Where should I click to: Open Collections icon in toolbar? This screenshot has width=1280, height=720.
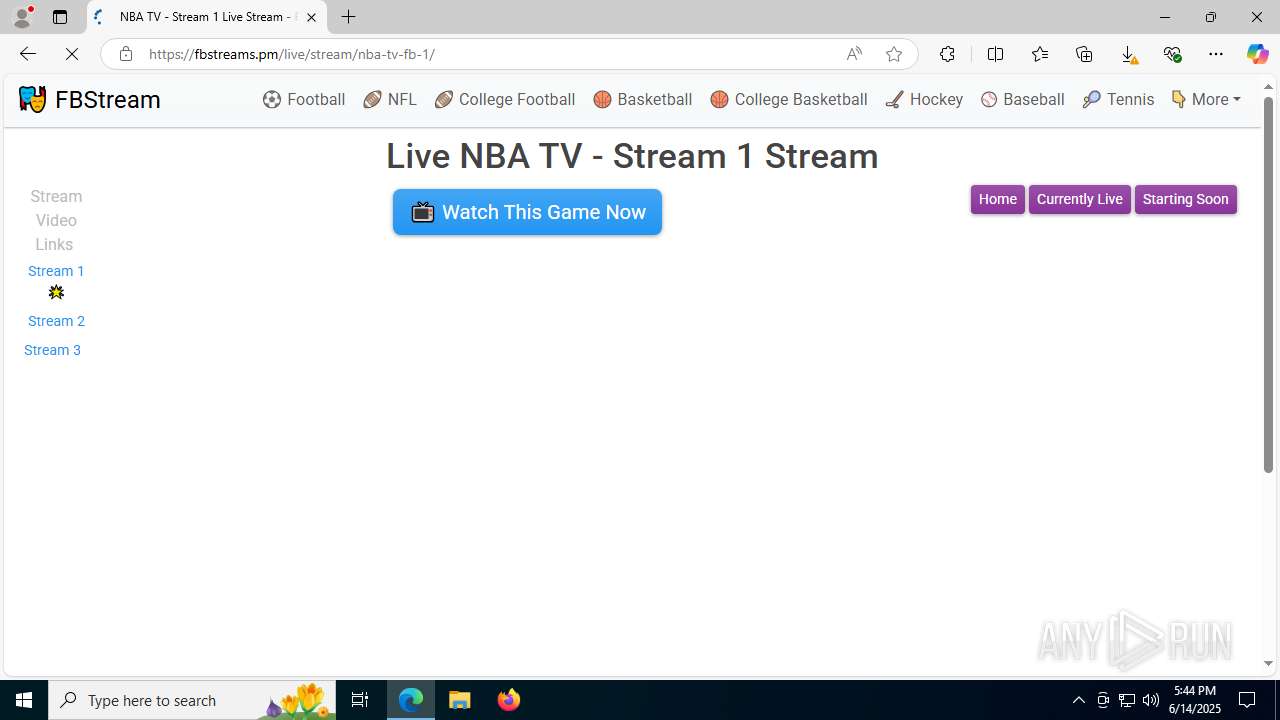pos(1084,54)
